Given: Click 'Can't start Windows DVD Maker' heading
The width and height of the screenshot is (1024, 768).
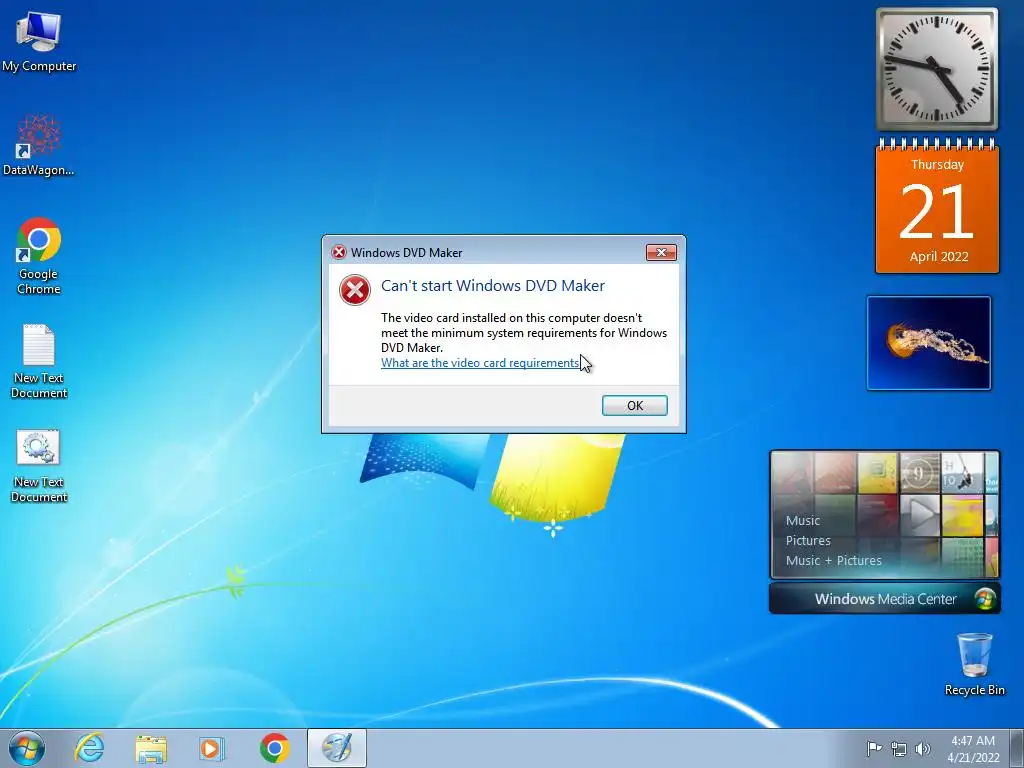Looking at the screenshot, I should point(492,285).
